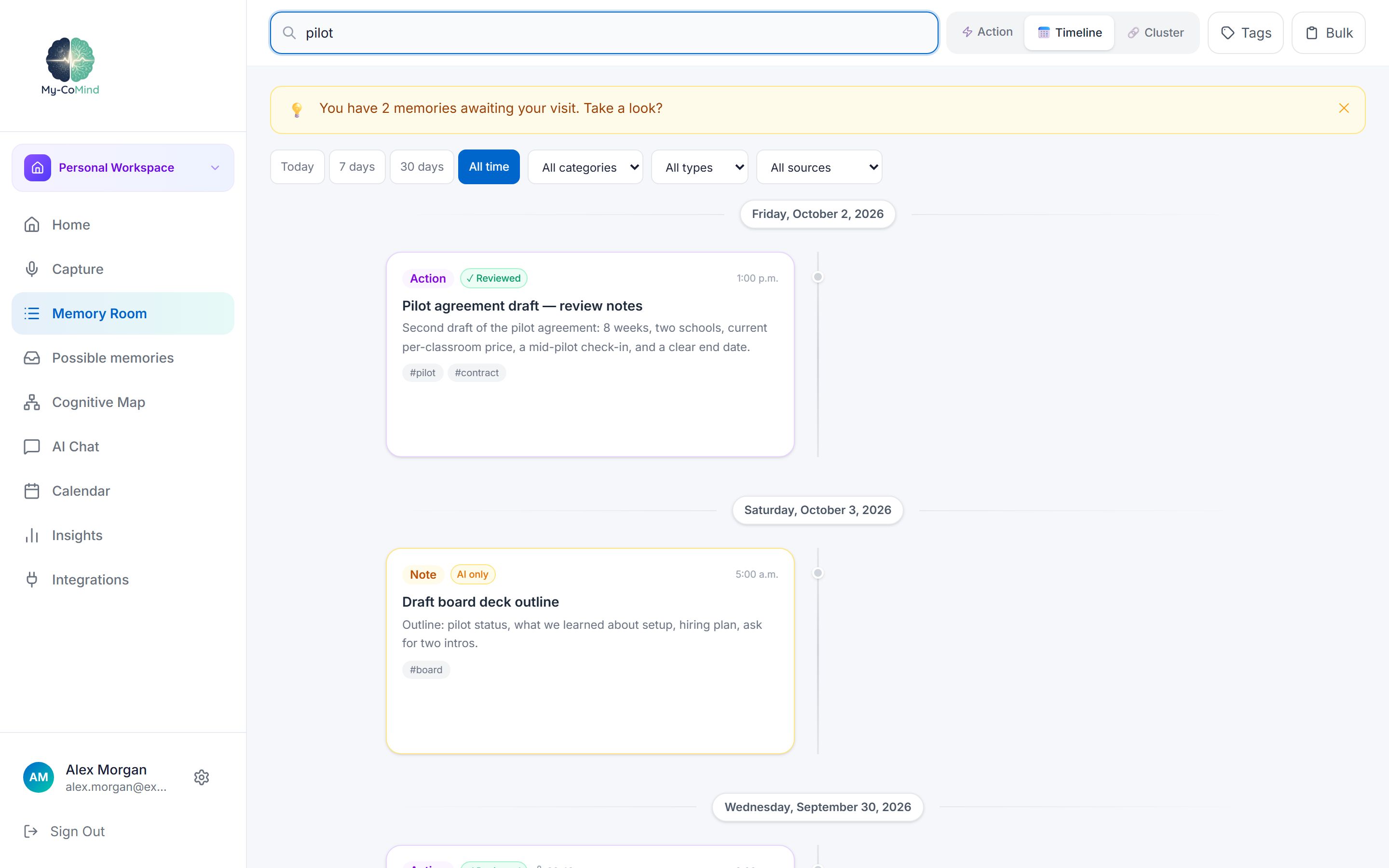Click the Possible memories inbox icon
Image resolution: width=1389 pixels, height=868 pixels.
click(32, 358)
